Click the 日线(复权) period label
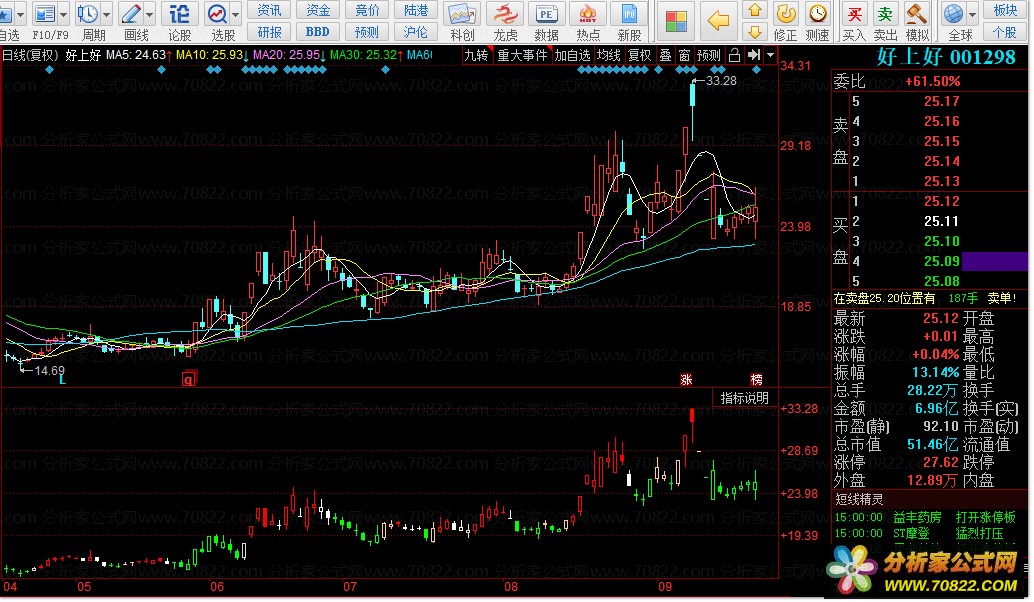The height and width of the screenshot is (602, 1034). [x=30, y=55]
